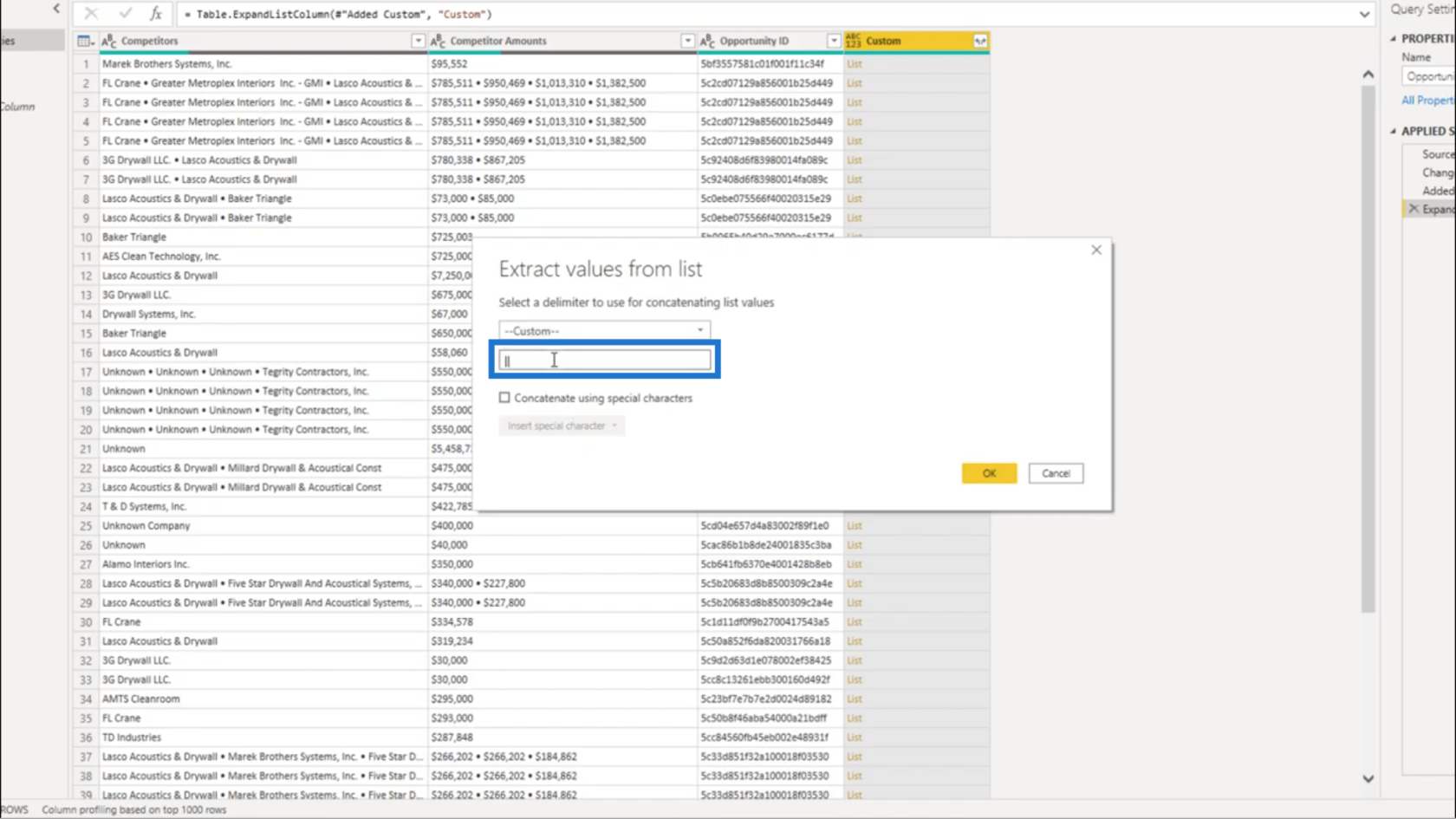Viewport: 1456px width, 819px height.
Task: Expand the formula bar with the chevron
Action: click(1364, 14)
